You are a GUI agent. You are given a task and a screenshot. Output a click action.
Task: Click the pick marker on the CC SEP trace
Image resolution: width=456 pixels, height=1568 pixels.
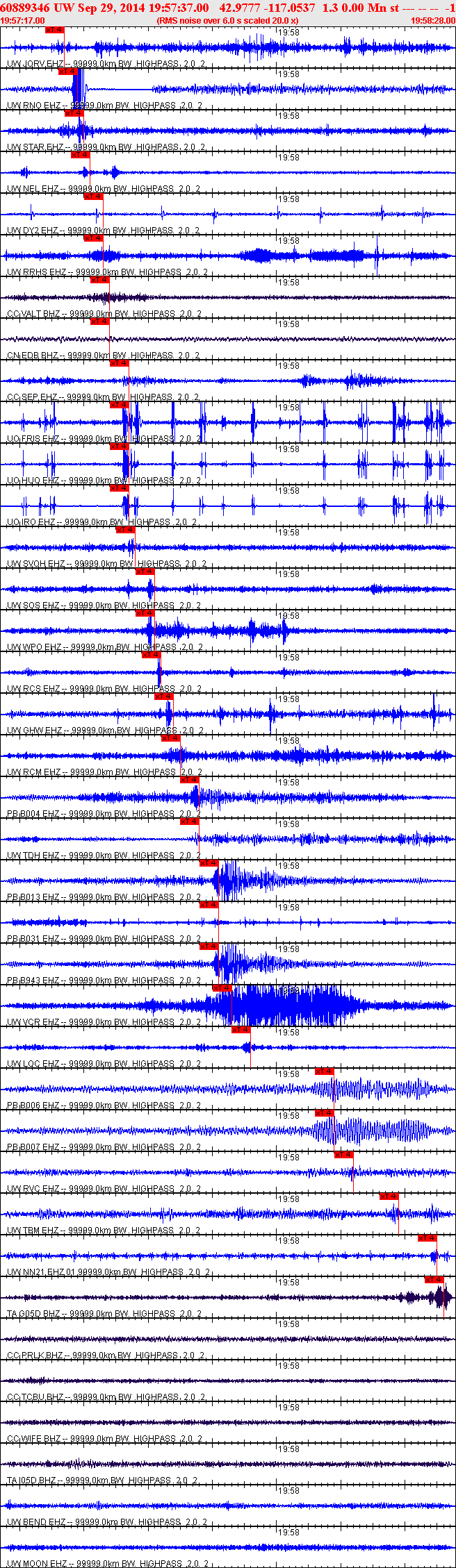pyautogui.click(x=120, y=363)
